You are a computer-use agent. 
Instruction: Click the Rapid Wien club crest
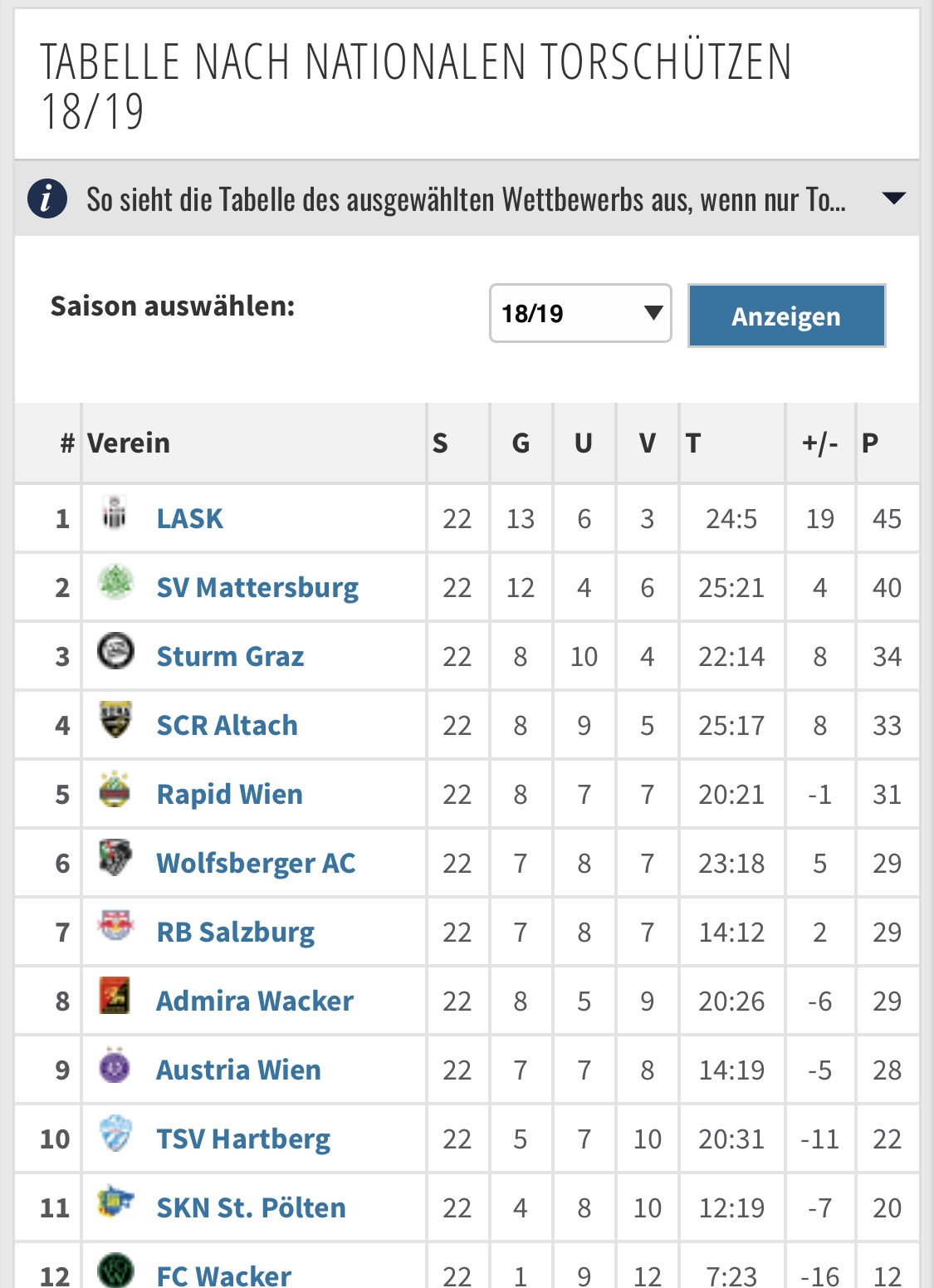click(115, 789)
